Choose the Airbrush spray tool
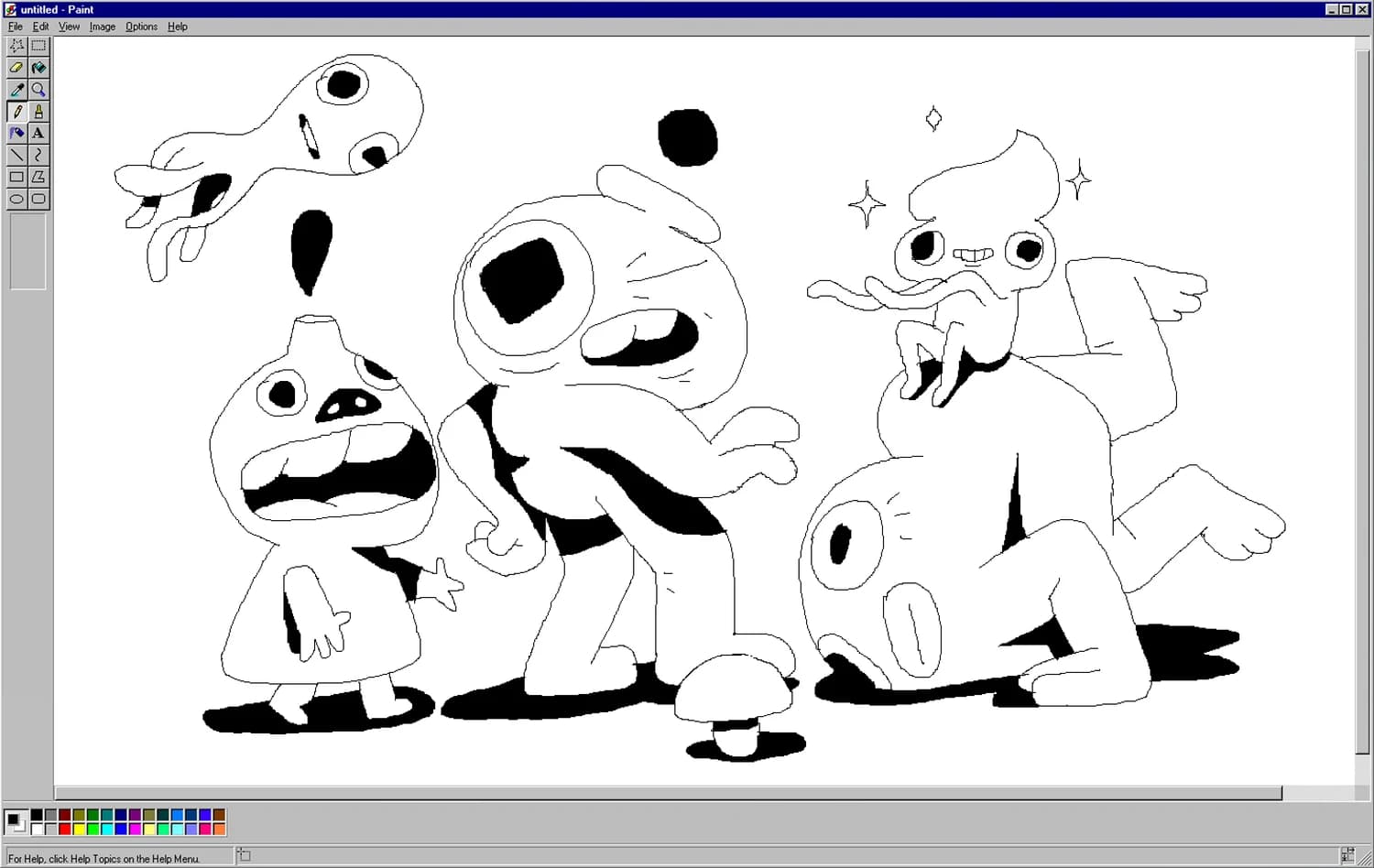The height and width of the screenshot is (868, 1374). 16,134
